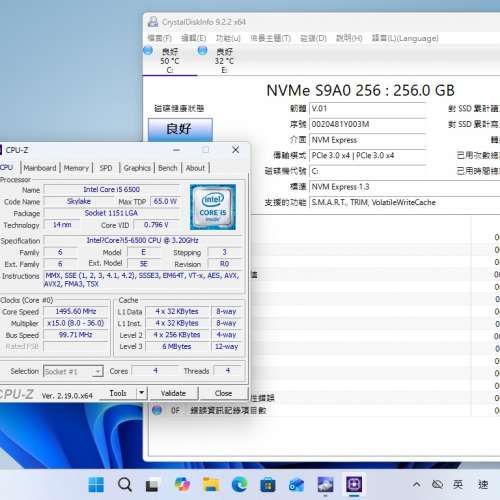Open the Socket #1 selection dropdown

pyautogui.click(x=73, y=371)
